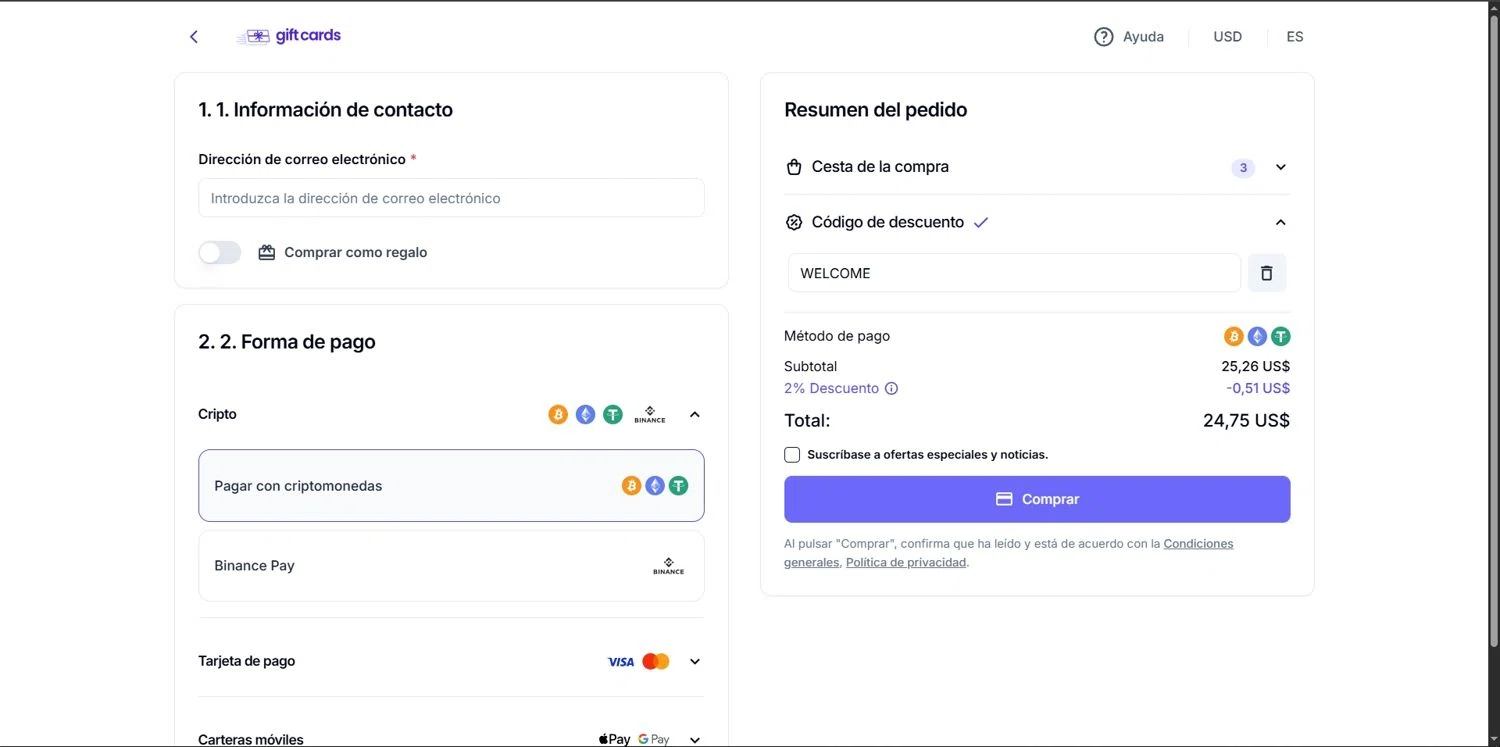Click Tether icon beside Método de pago
This screenshot has height=747, width=1500.
point(1281,337)
